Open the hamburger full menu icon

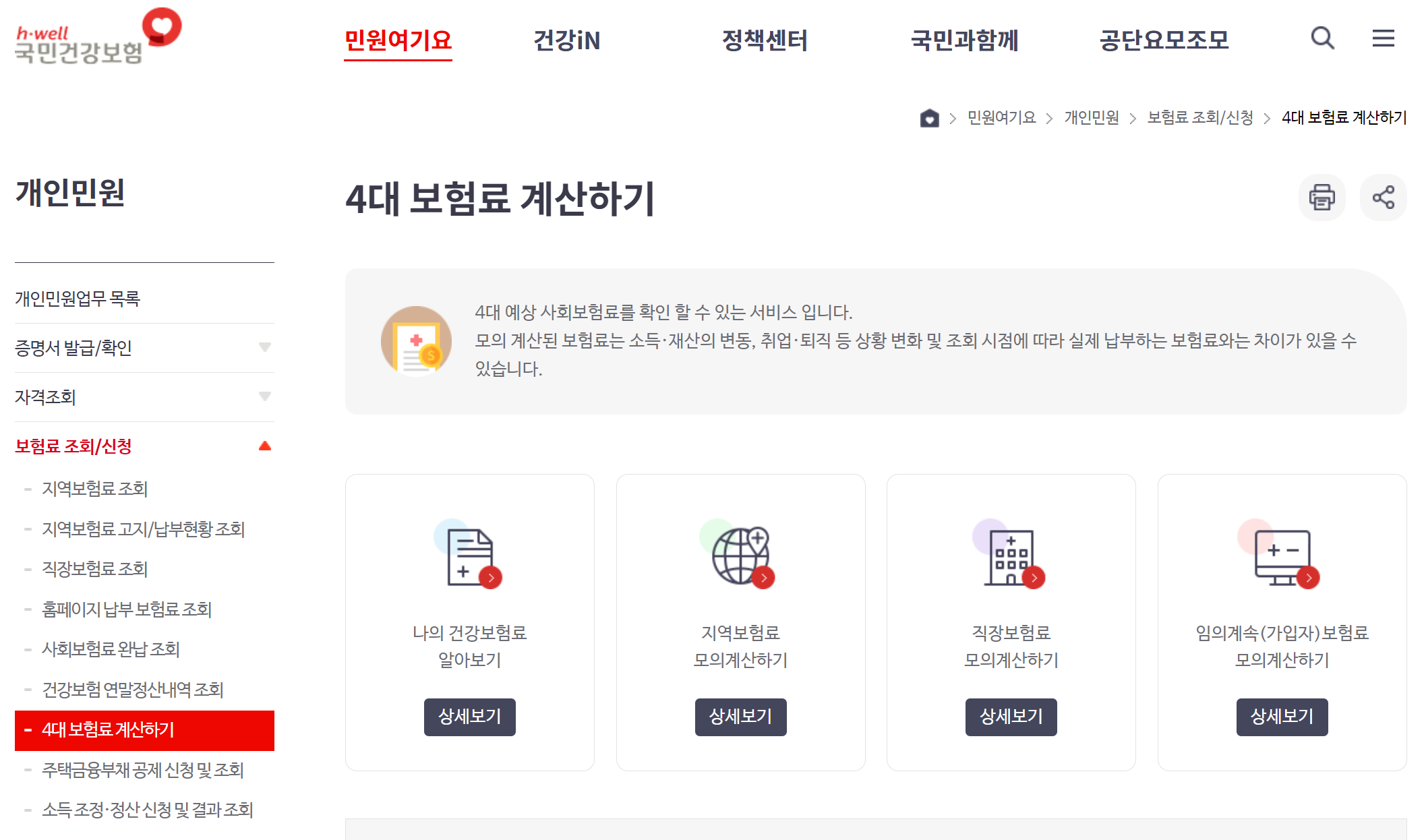tap(1383, 38)
